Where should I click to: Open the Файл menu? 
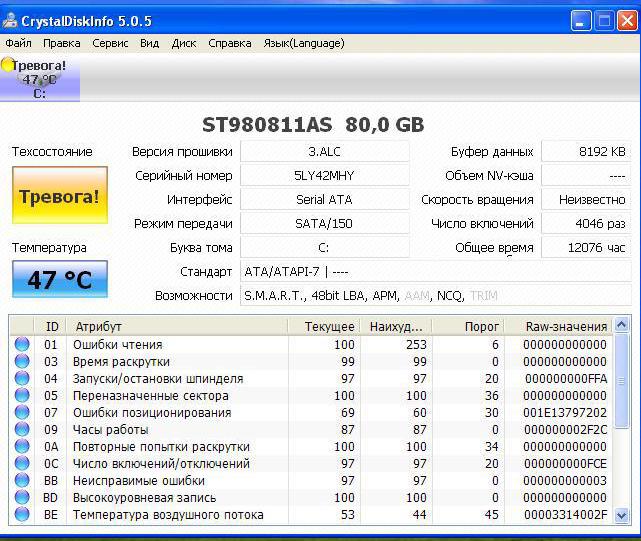tap(18, 43)
